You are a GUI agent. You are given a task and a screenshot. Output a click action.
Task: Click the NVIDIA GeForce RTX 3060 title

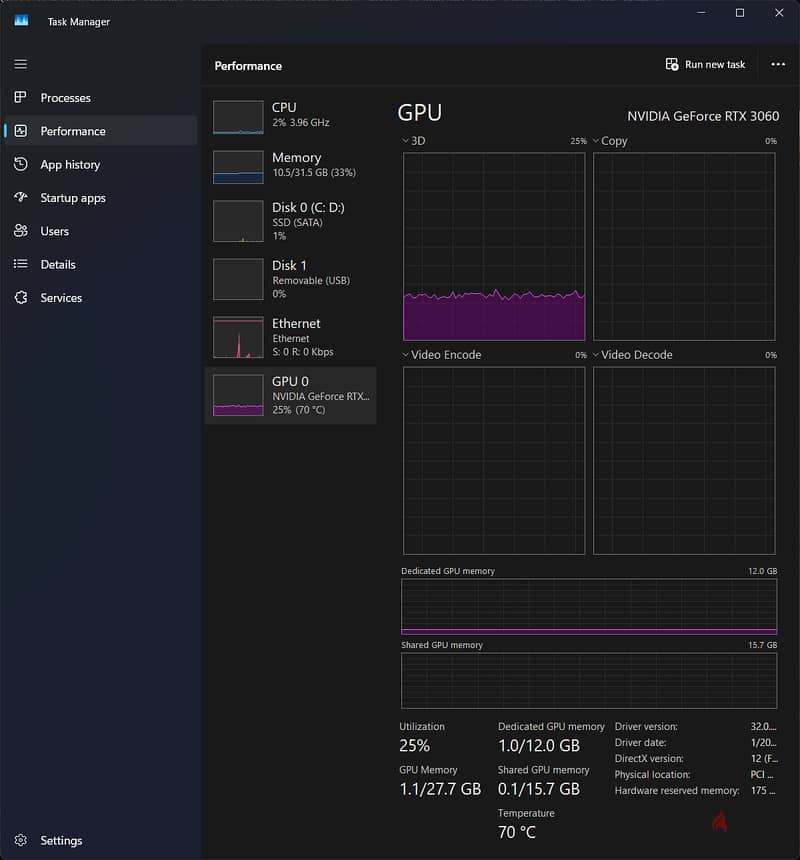[703, 116]
